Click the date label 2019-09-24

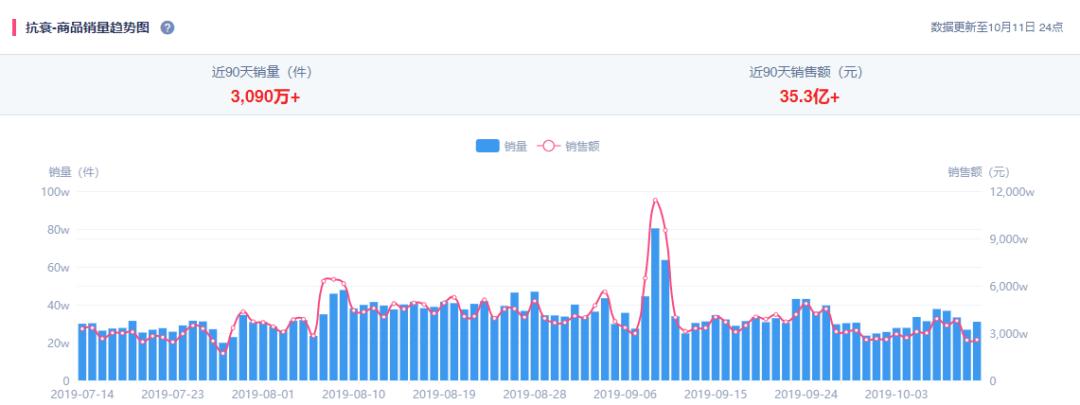click(x=806, y=394)
